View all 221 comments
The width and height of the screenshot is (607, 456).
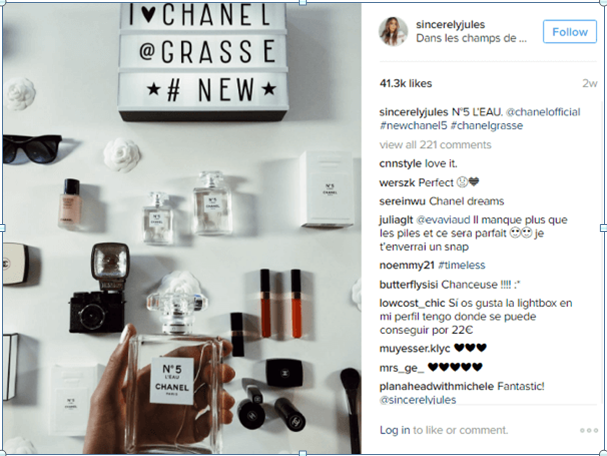pyautogui.click(x=435, y=145)
